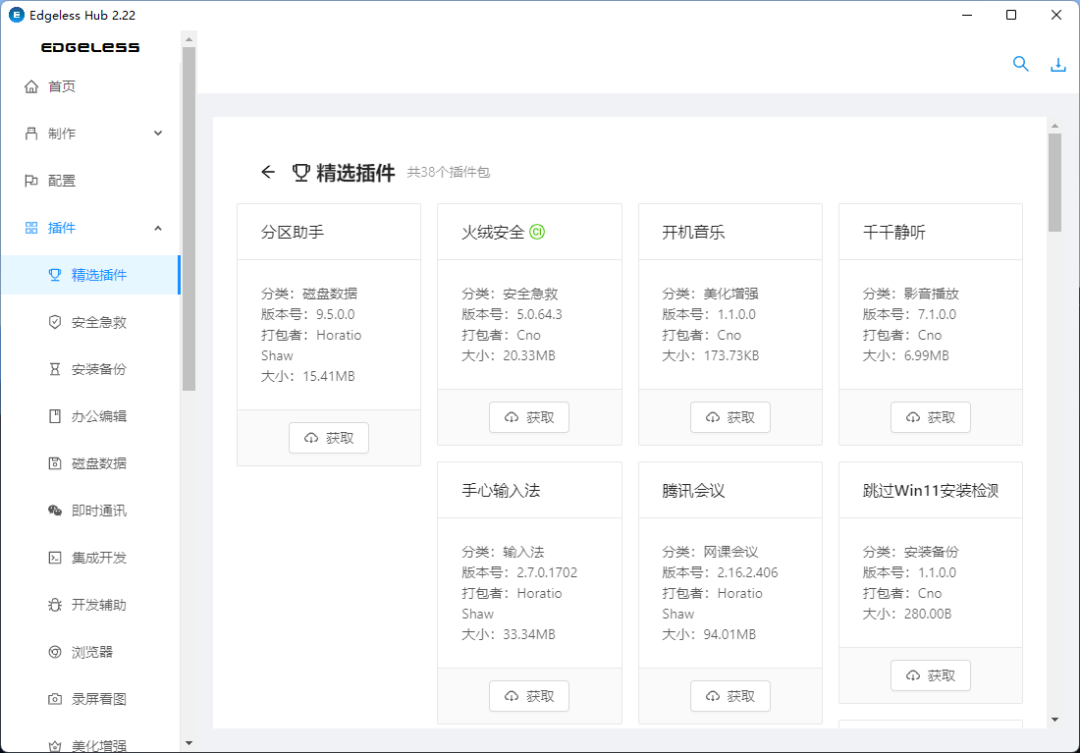
Task: Open the 浏览器 category
Action: click(92, 652)
